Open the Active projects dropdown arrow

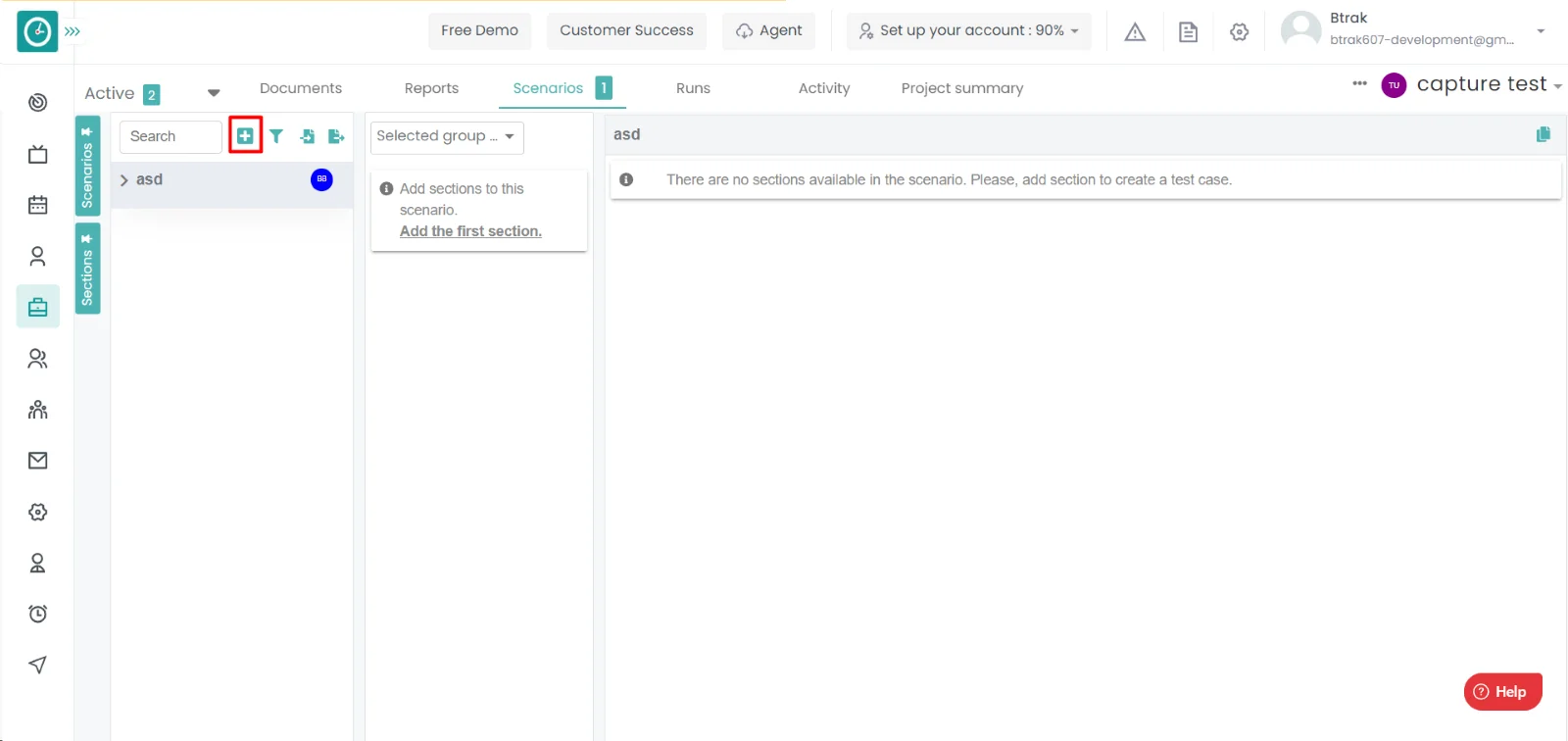(214, 93)
